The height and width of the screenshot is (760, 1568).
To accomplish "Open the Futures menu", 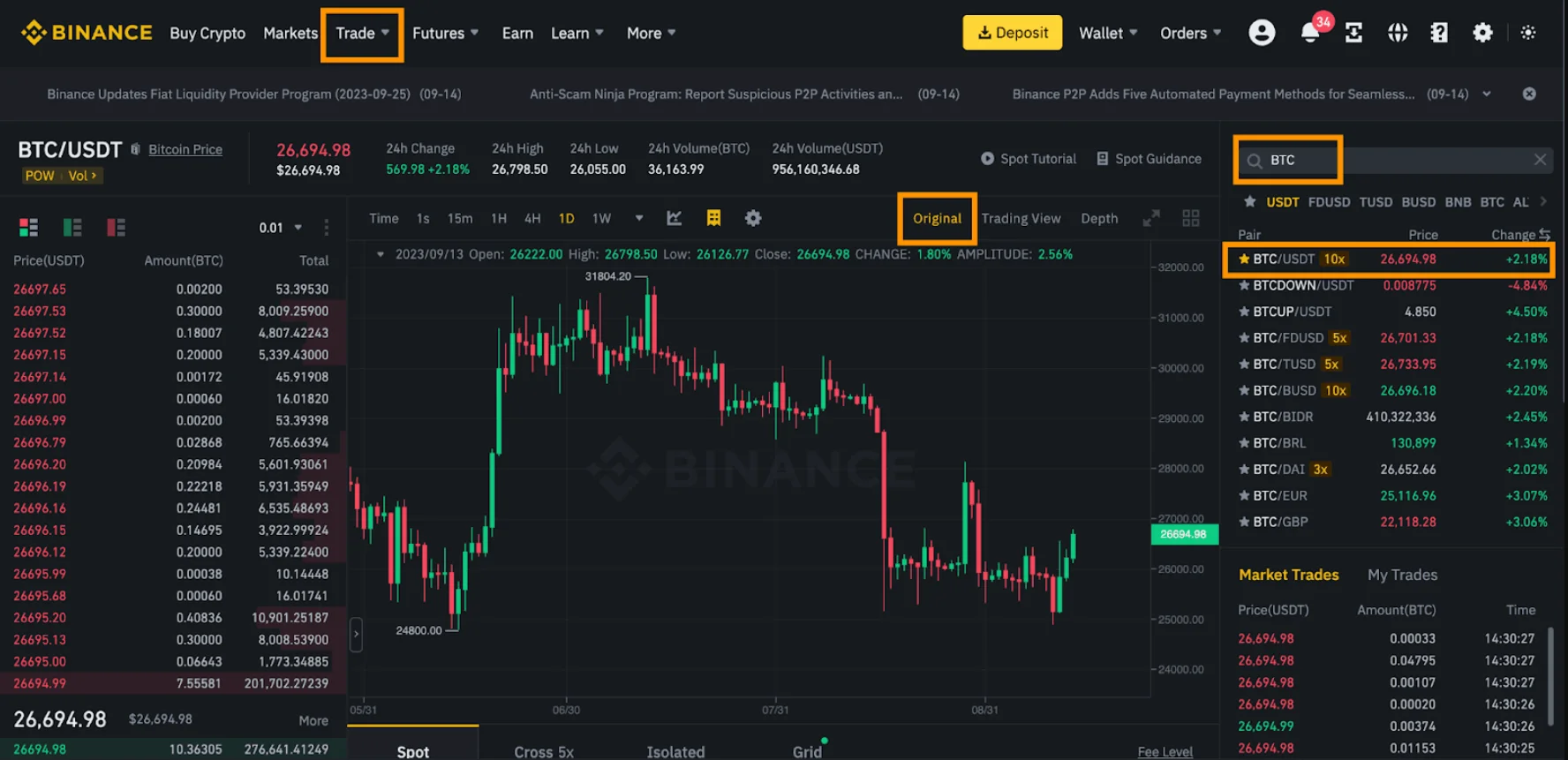I will (x=445, y=34).
